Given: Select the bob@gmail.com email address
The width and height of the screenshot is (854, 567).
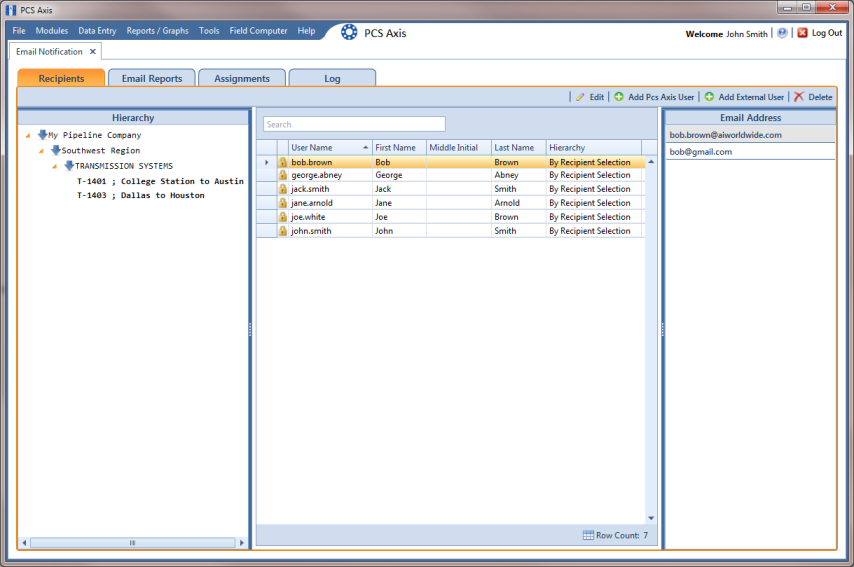Looking at the screenshot, I should [x=751, y=152].
